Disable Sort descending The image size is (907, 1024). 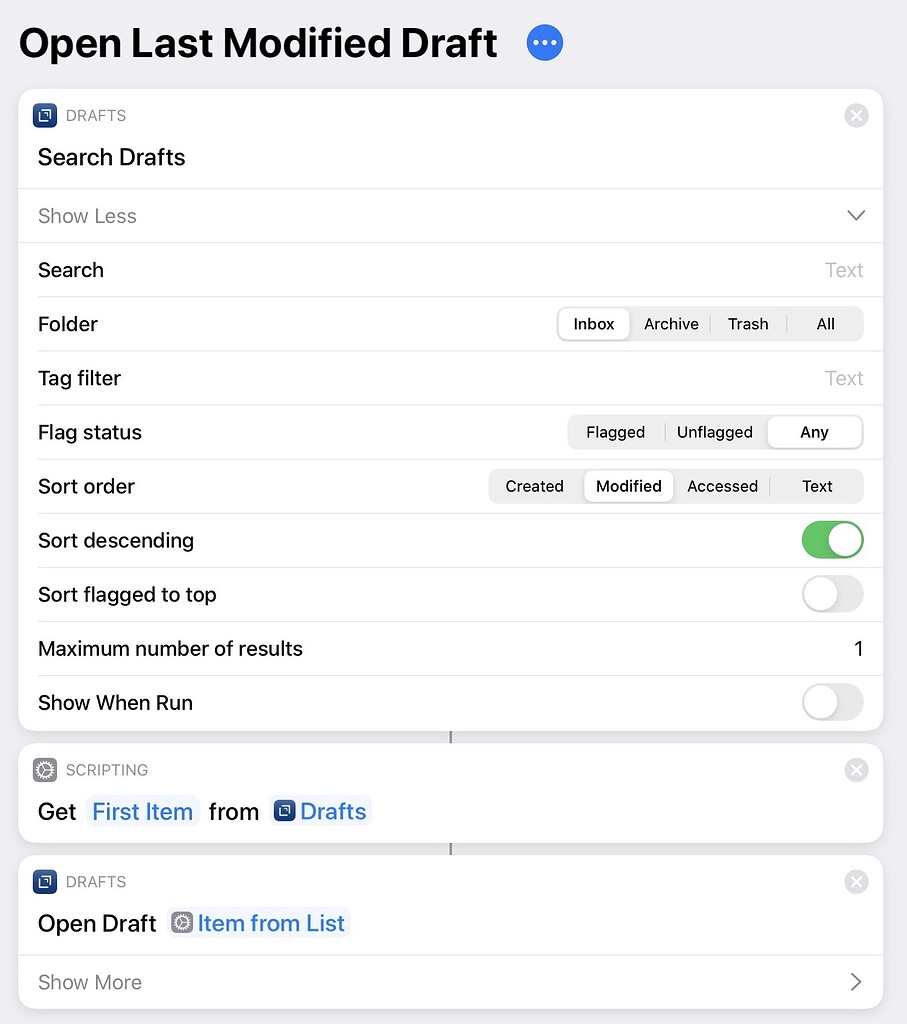[x=832, y=540]
